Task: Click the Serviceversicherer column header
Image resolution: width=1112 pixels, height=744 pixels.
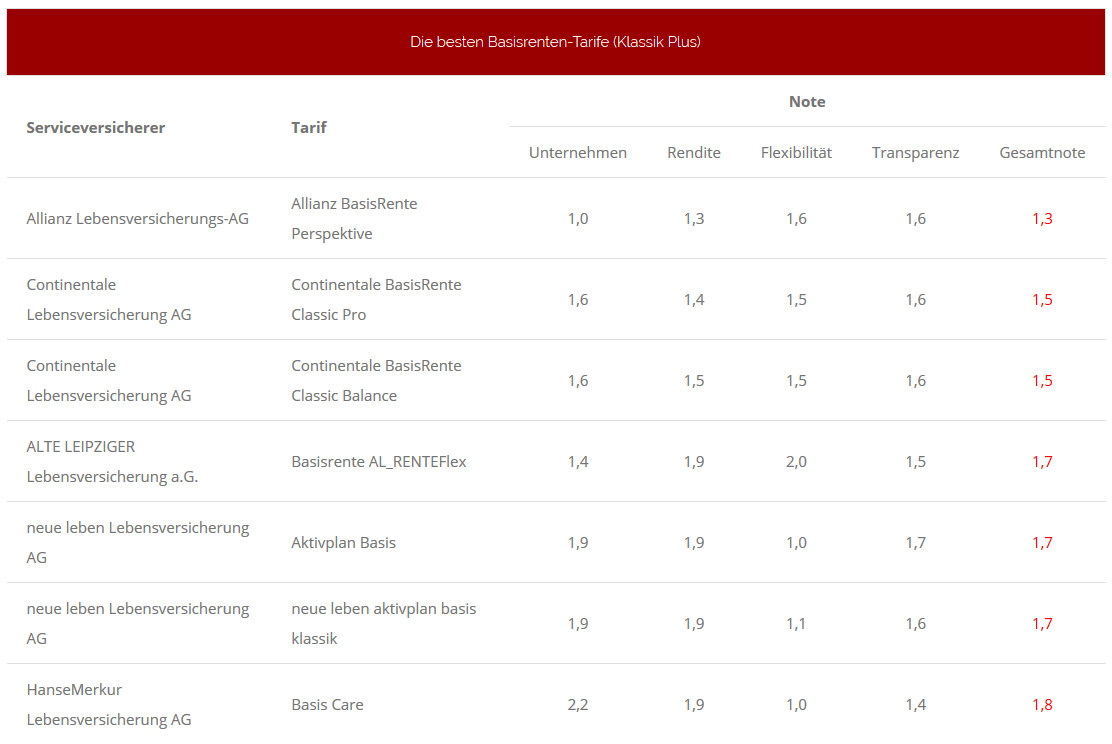Action: pos(96,128)
